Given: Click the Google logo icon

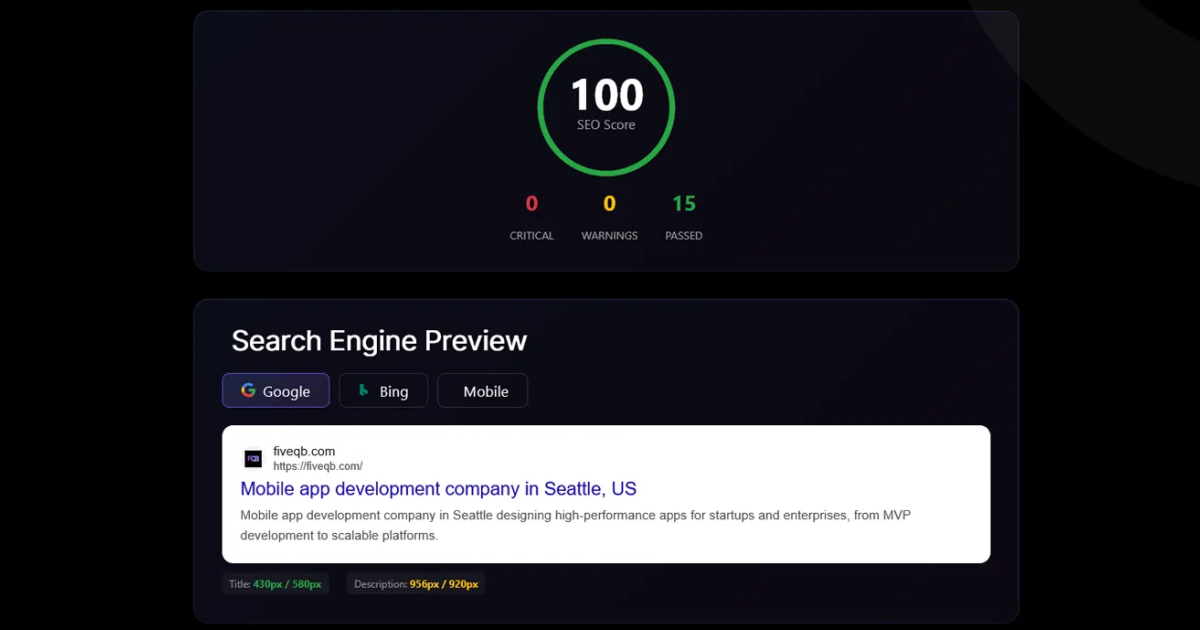Looking at the screenshot, I should pos(248,391).
